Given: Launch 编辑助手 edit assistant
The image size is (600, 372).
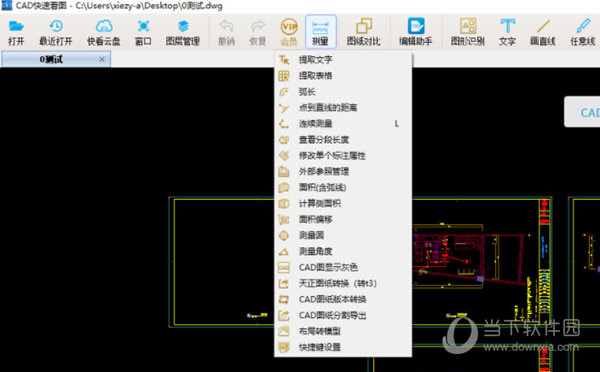Looking at the screenshot, I should pyautogui.click(x=416, y=33).
